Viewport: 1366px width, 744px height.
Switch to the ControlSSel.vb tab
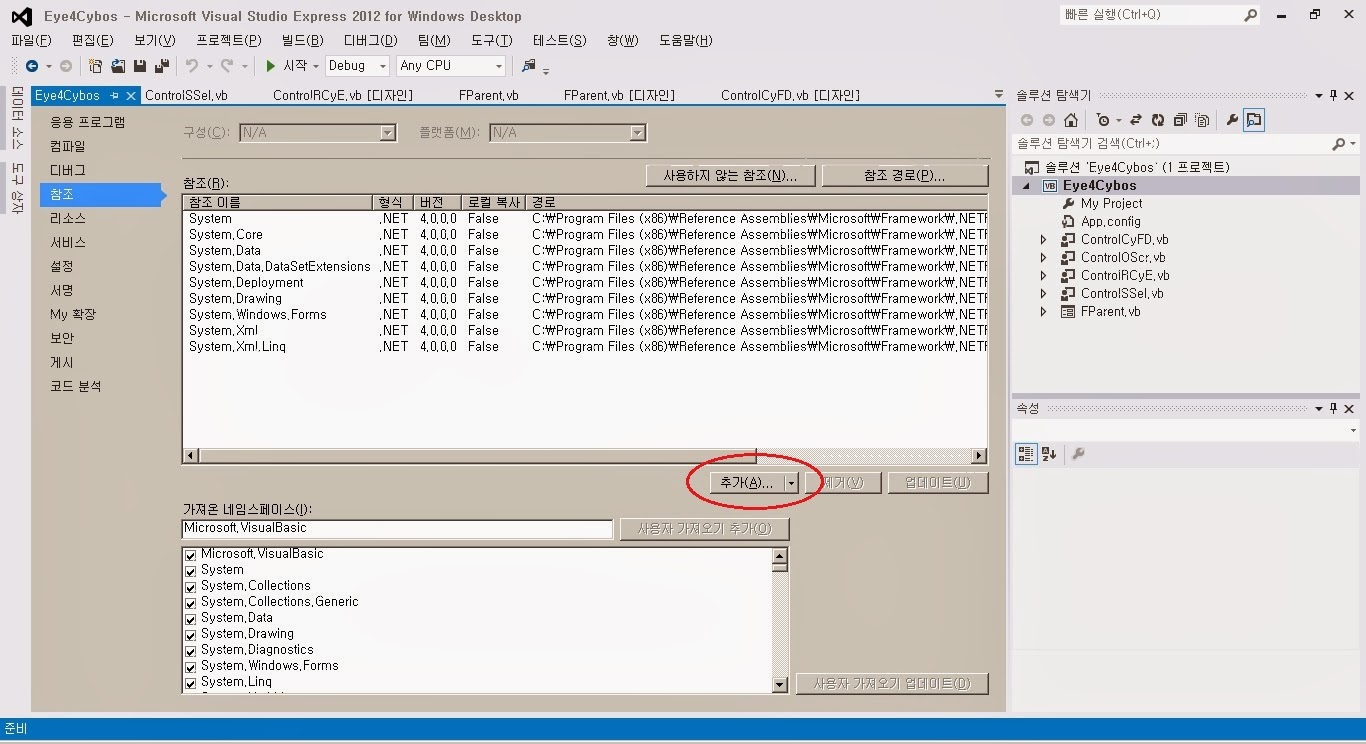coord(185,95)
